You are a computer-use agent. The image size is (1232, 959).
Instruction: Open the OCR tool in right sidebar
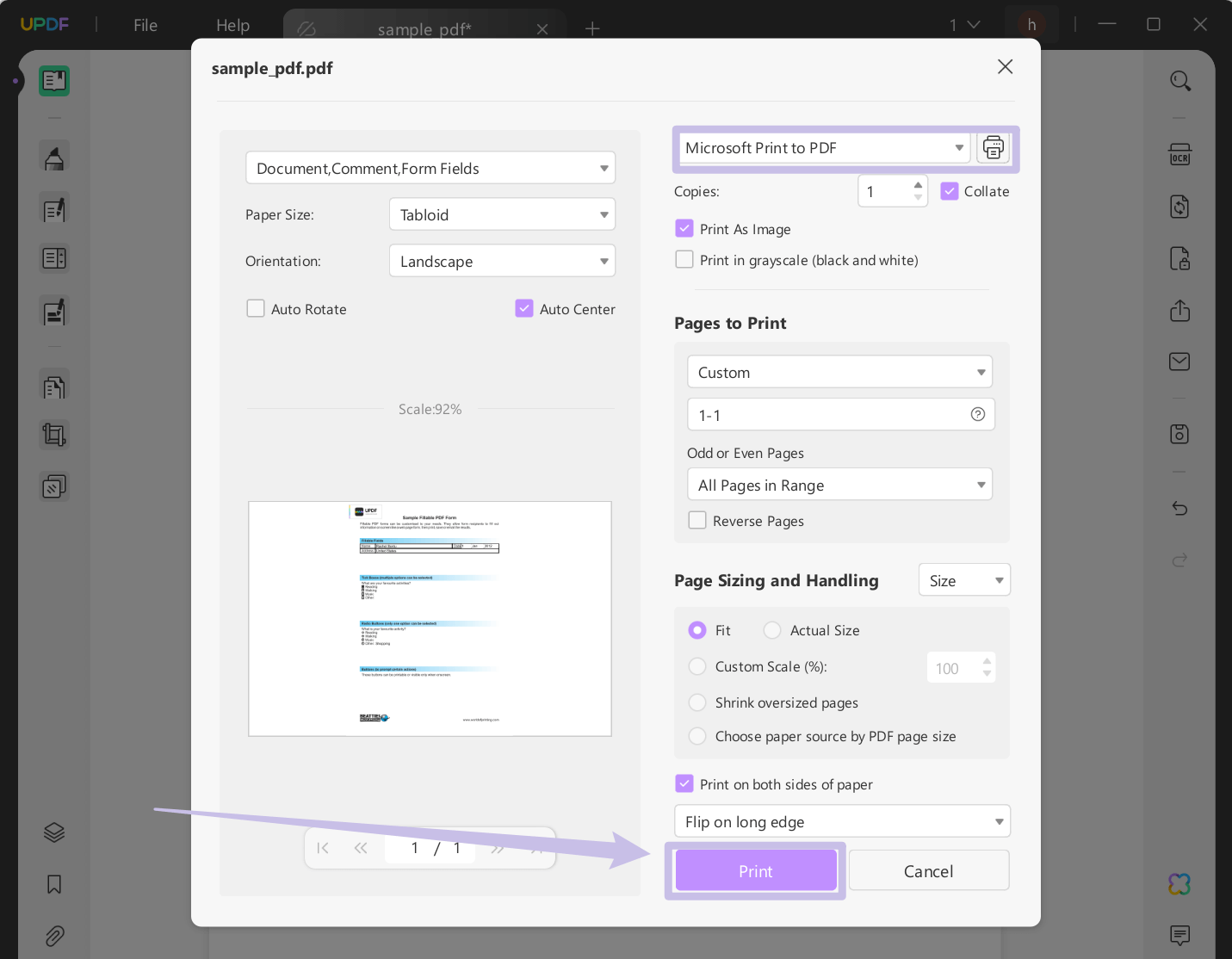pyautogui.click(x=1179, y=155)
